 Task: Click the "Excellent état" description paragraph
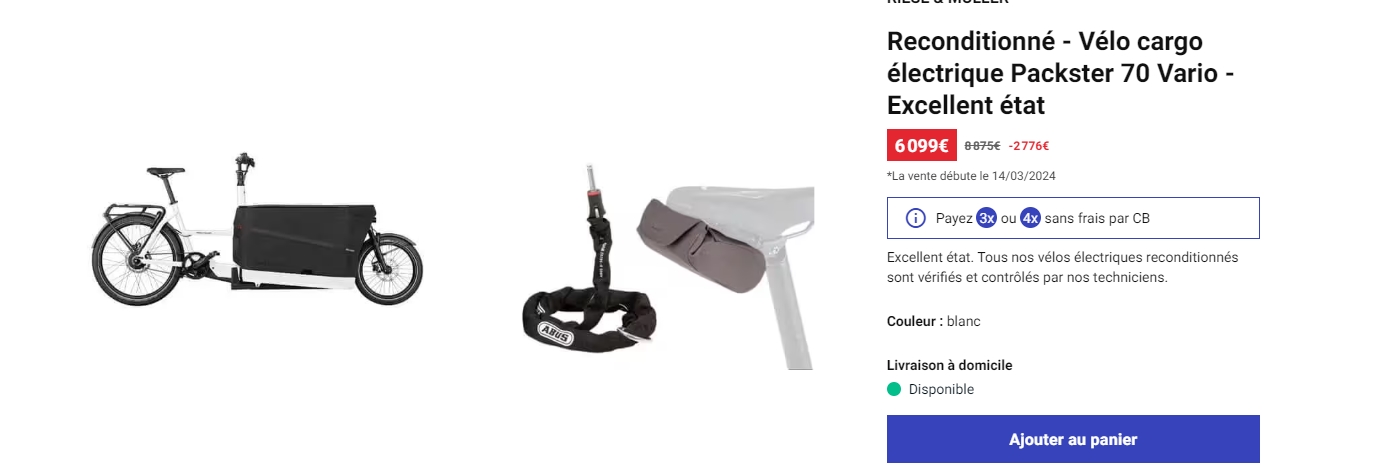[1062, 267]
